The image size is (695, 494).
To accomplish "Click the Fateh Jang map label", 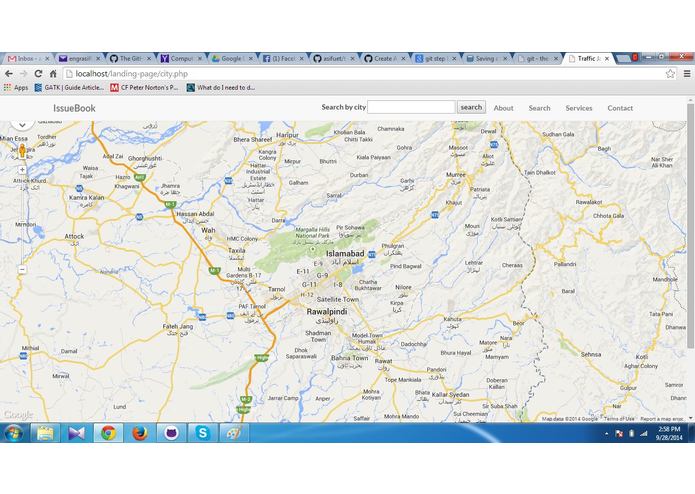I will [177, 327].
